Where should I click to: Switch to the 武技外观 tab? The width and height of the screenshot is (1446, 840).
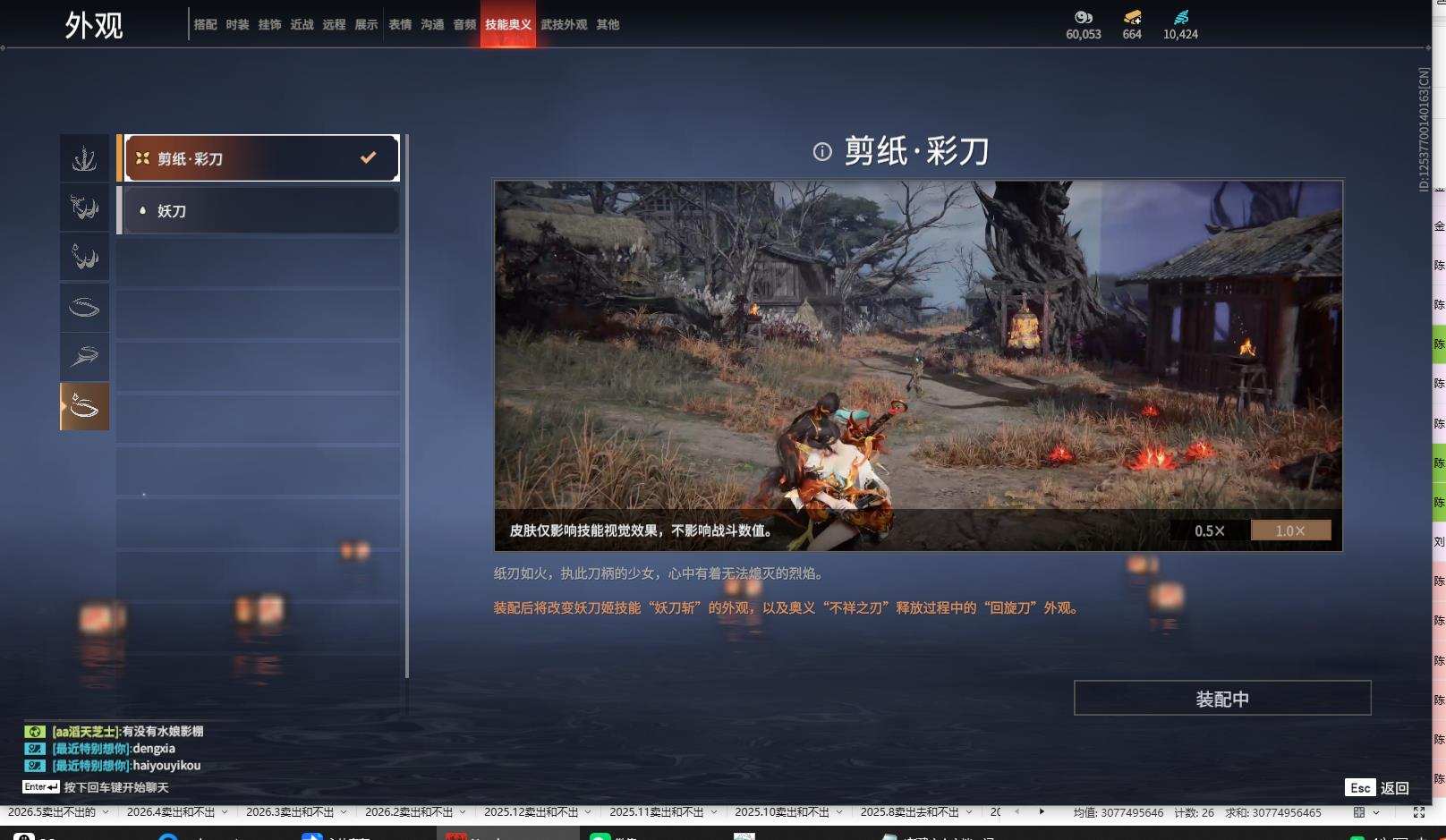[564, 25]
